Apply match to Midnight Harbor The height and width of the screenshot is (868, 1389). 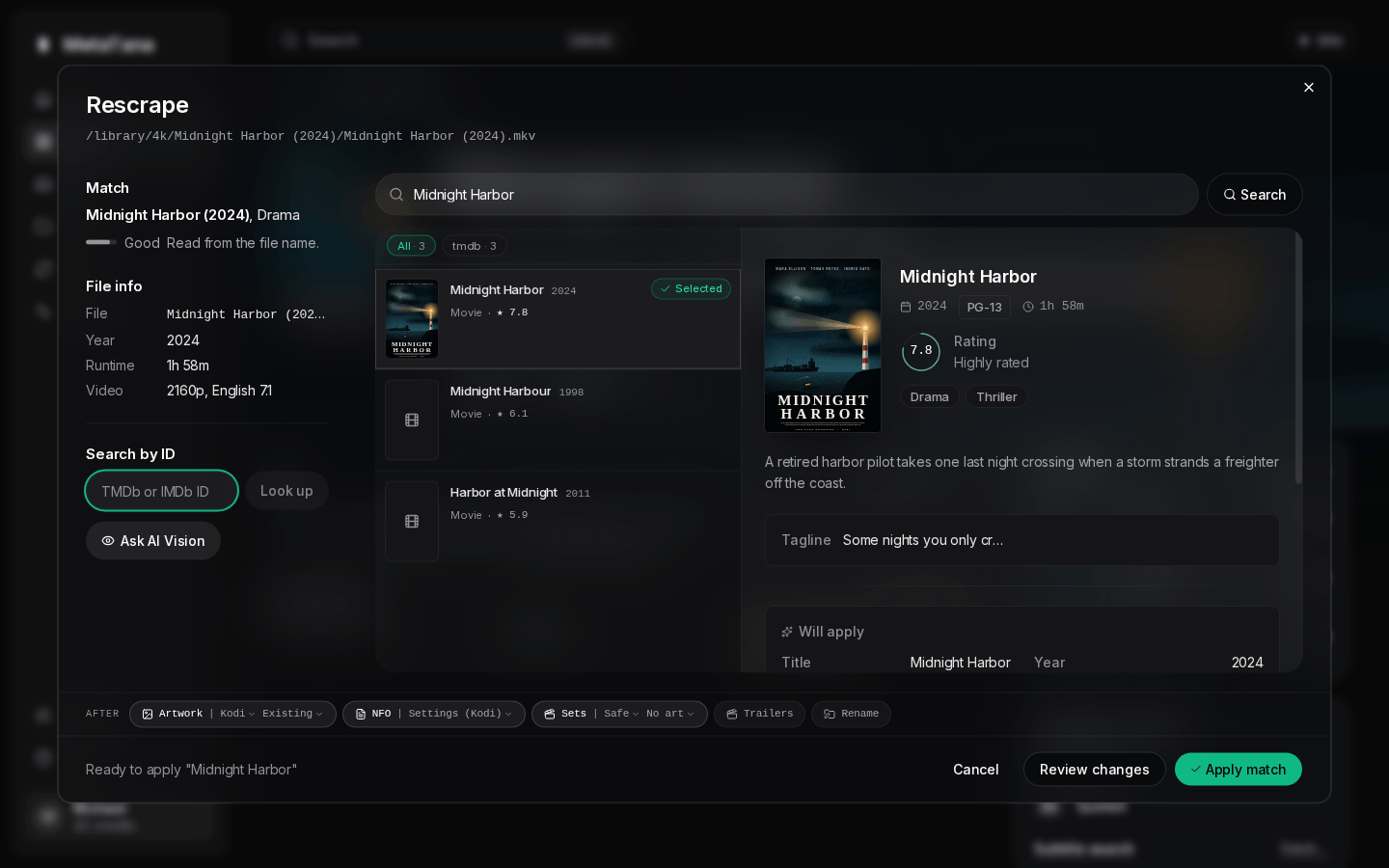coord(1238,770)
